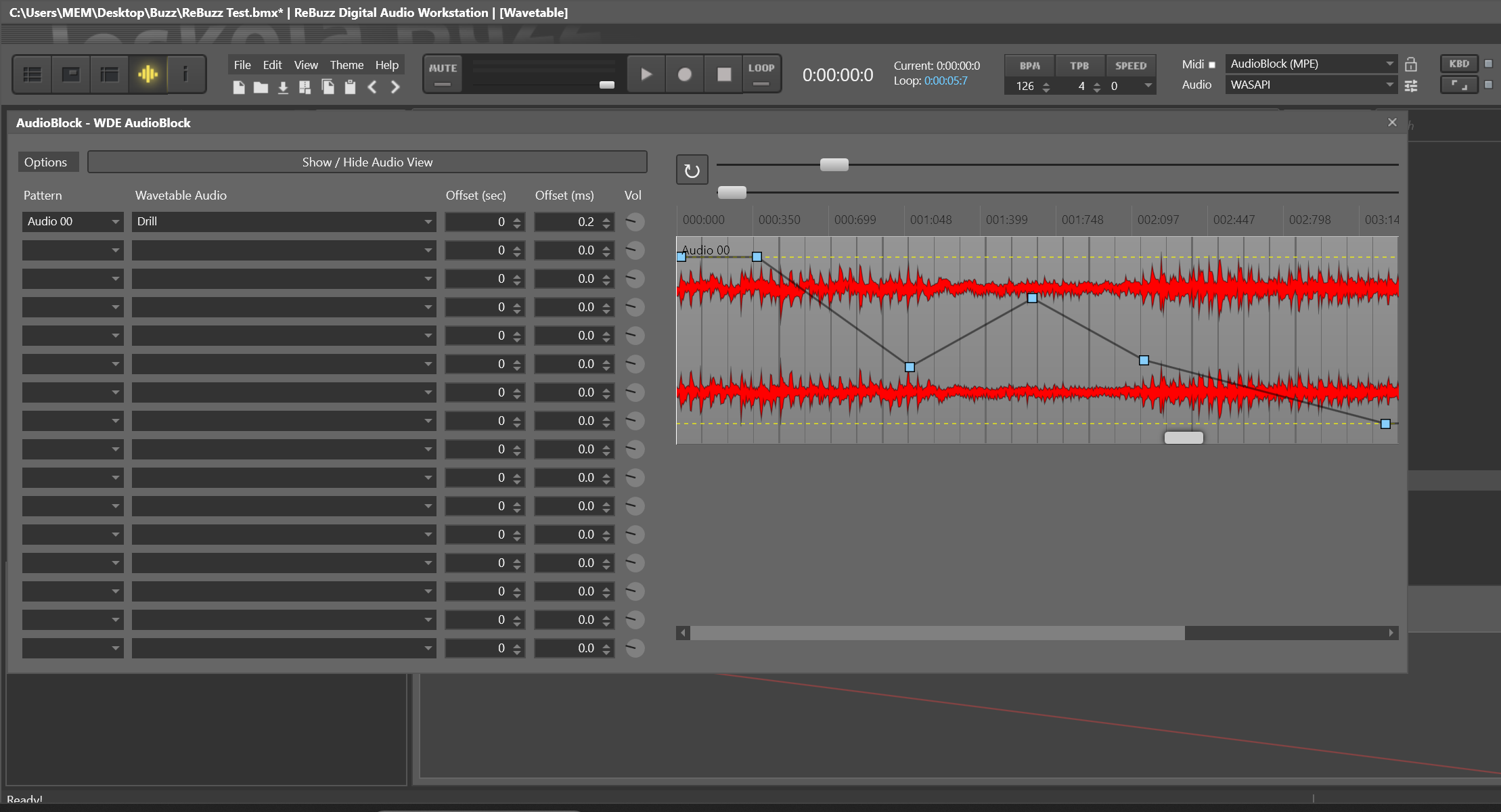Click the BPM button
Image resolution: width=1501 pixels, height=812 pixels.
point(1030,66)
